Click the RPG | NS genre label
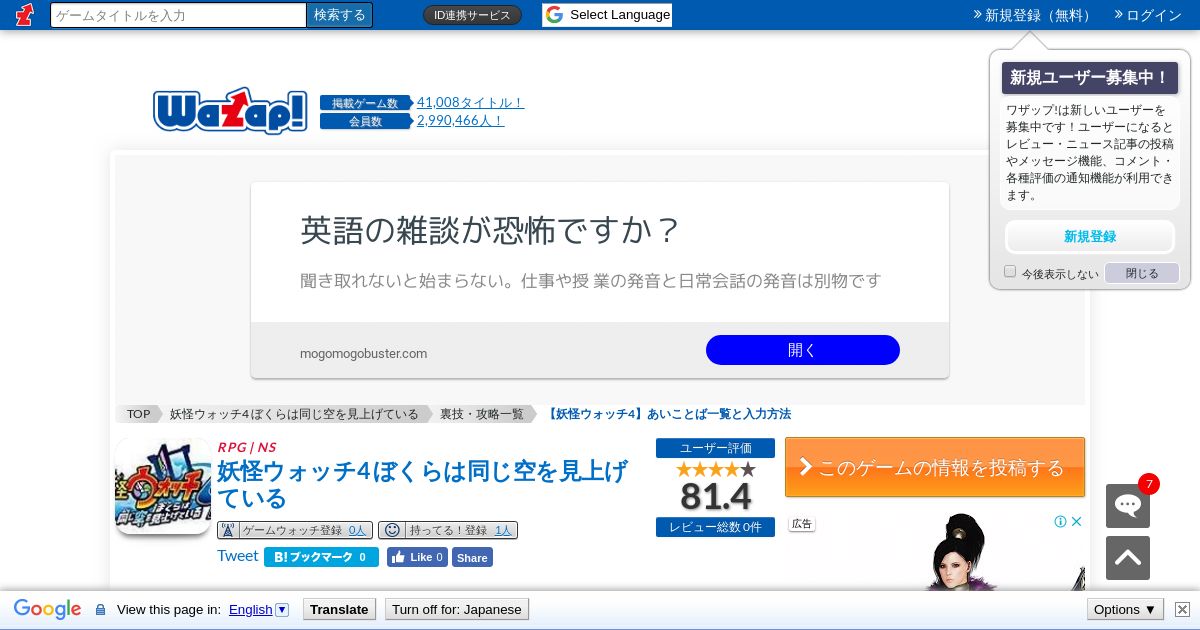The image size is (1200, 630). [247, 447]
